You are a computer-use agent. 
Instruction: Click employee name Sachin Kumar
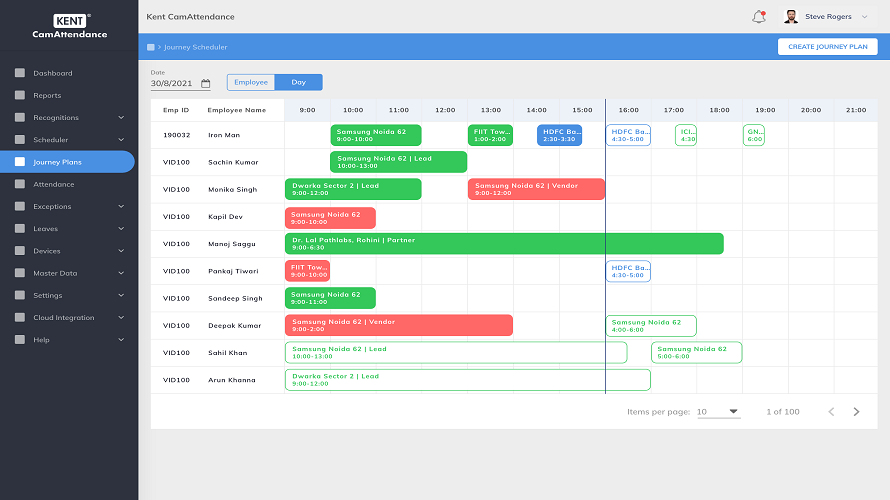(x=233, y=162)
